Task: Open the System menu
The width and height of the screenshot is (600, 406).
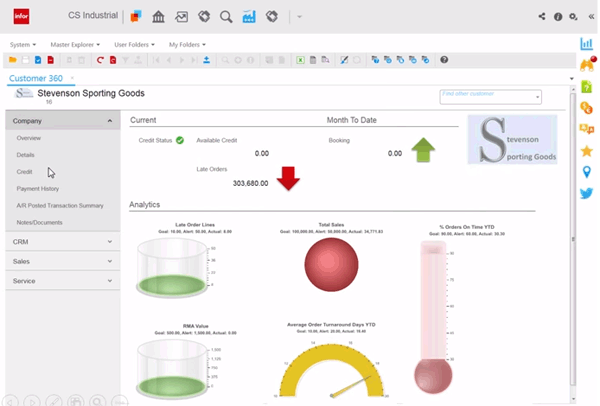Action: 23,45
